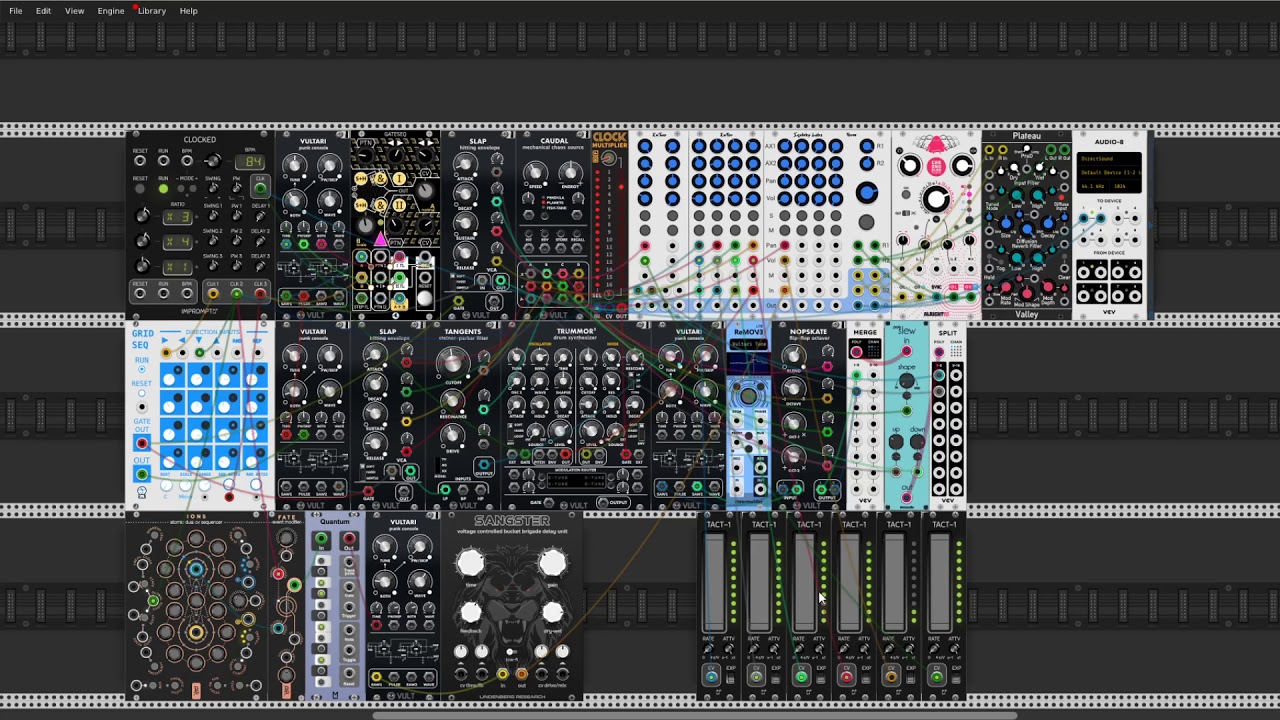Click the time knob on Sangster
The height and width of the screenshot is (720, 1280).
(x=470, y=564)
